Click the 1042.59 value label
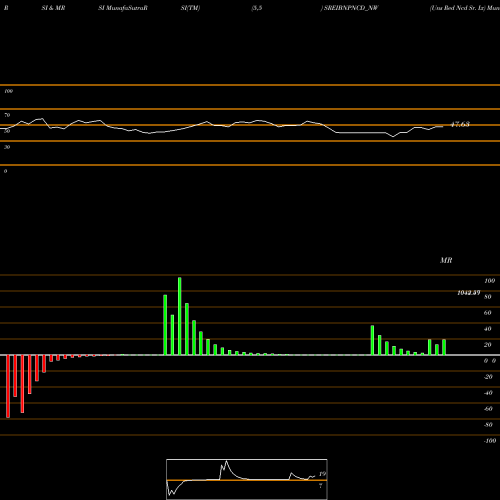Viewport: 500px width, 500px height. point(469,293)
